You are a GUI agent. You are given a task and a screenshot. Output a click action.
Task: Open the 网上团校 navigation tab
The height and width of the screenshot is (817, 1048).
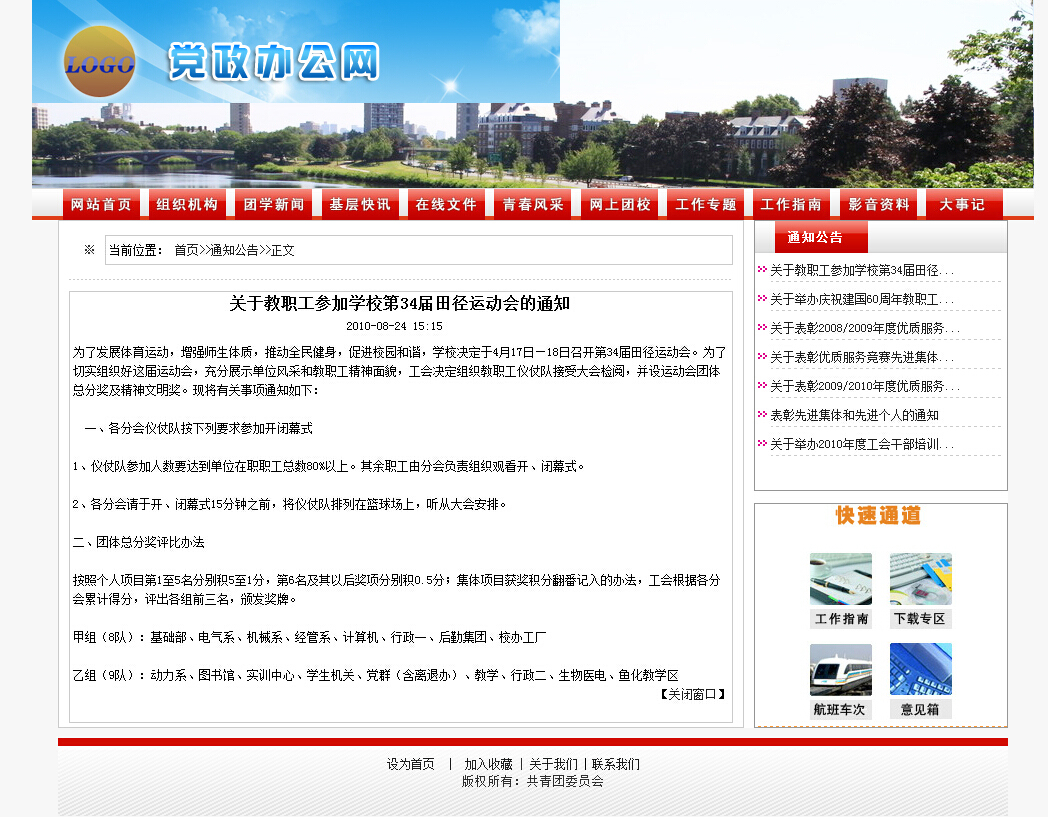pos(620,204)
